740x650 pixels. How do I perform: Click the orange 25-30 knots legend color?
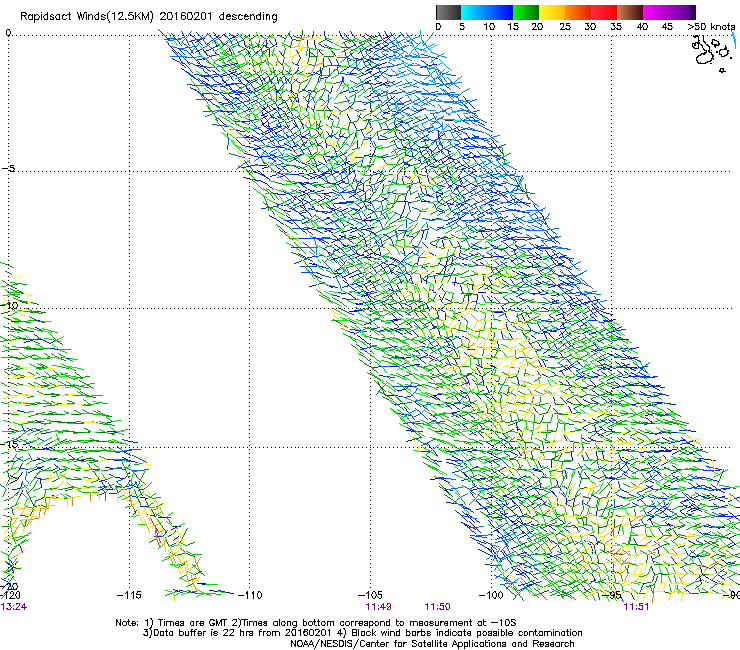(578, 12)
